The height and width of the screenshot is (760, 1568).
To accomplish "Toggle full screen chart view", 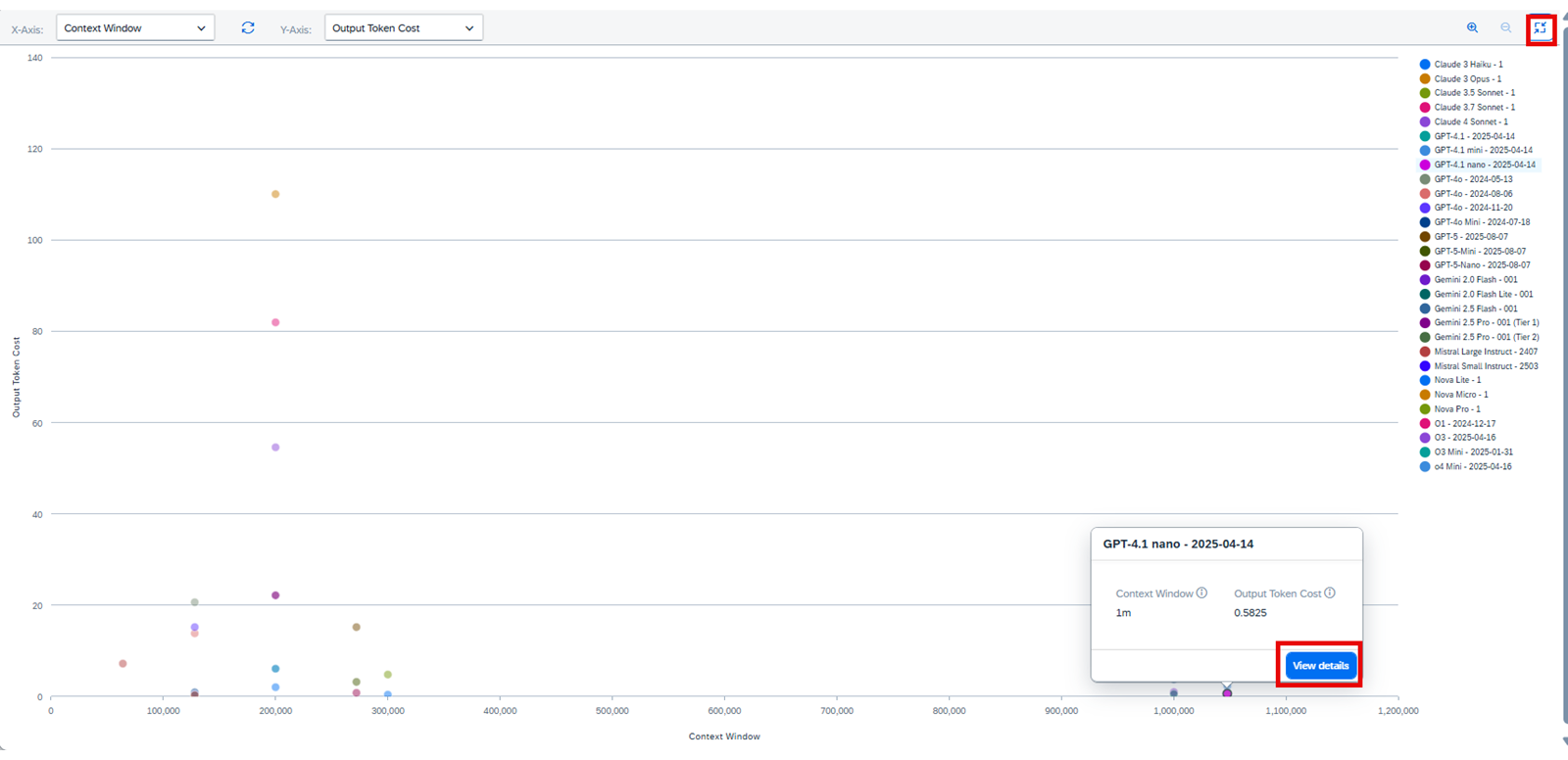I will tap(1541, 28).
